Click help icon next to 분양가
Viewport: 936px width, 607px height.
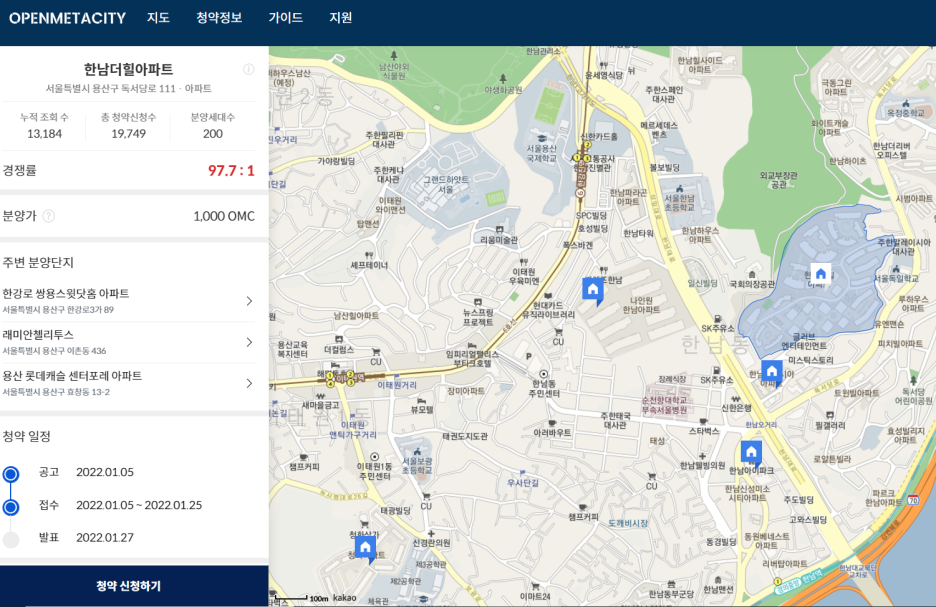point(49,216)
